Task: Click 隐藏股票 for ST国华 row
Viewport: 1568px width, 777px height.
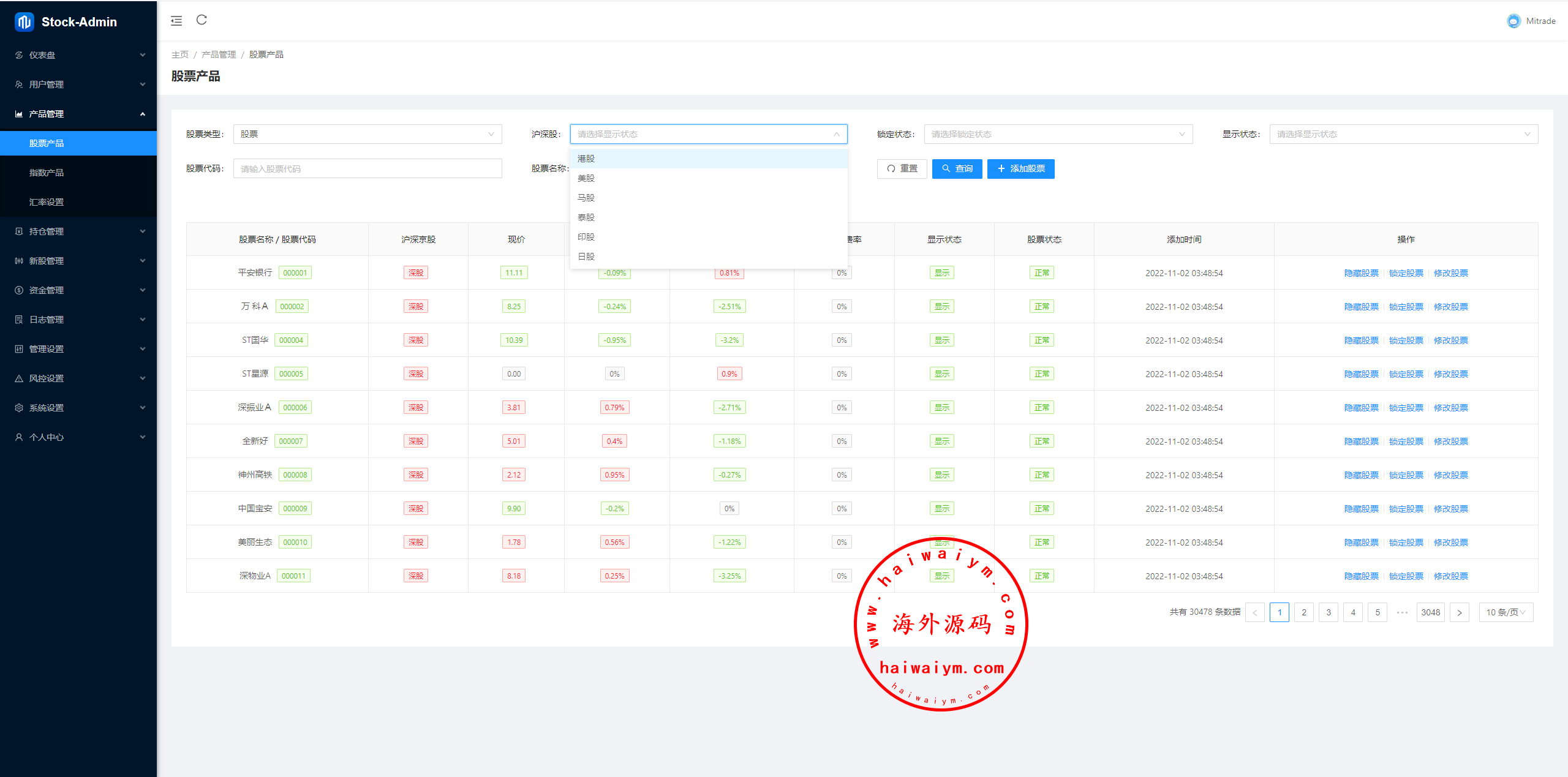Action: tap(1361, 340)
